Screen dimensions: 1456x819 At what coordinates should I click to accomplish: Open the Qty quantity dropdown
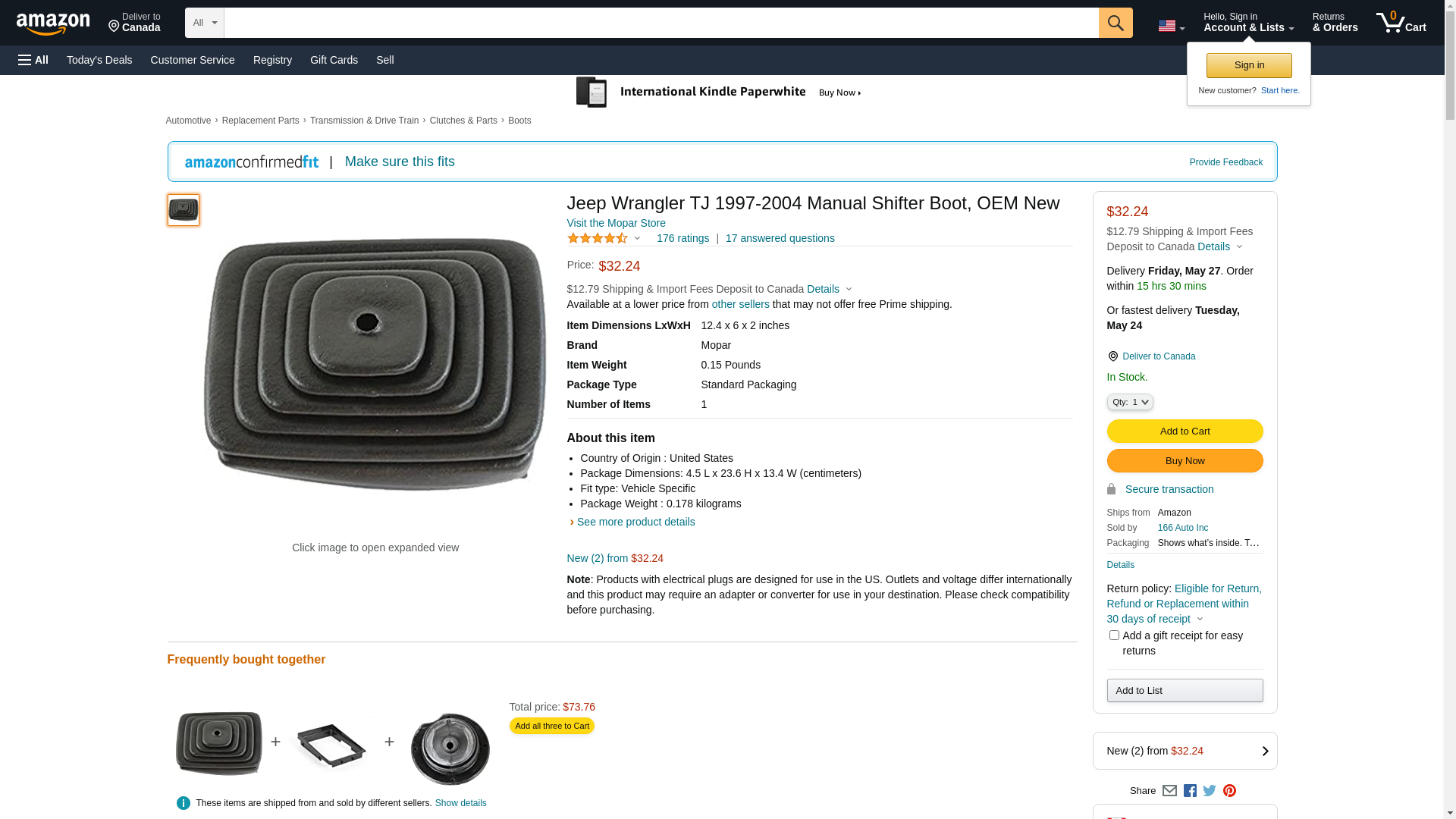click(1129, 402)
